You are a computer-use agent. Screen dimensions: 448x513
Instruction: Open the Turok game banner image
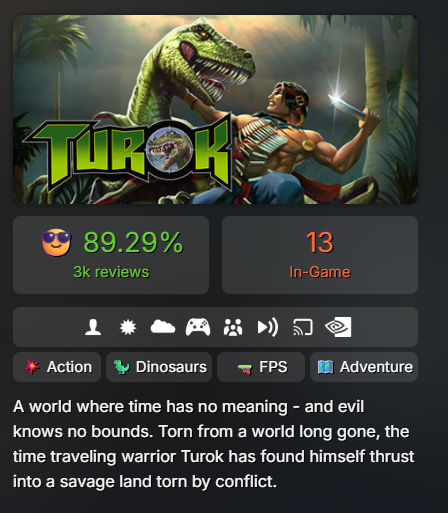click(x=215, y=109)
